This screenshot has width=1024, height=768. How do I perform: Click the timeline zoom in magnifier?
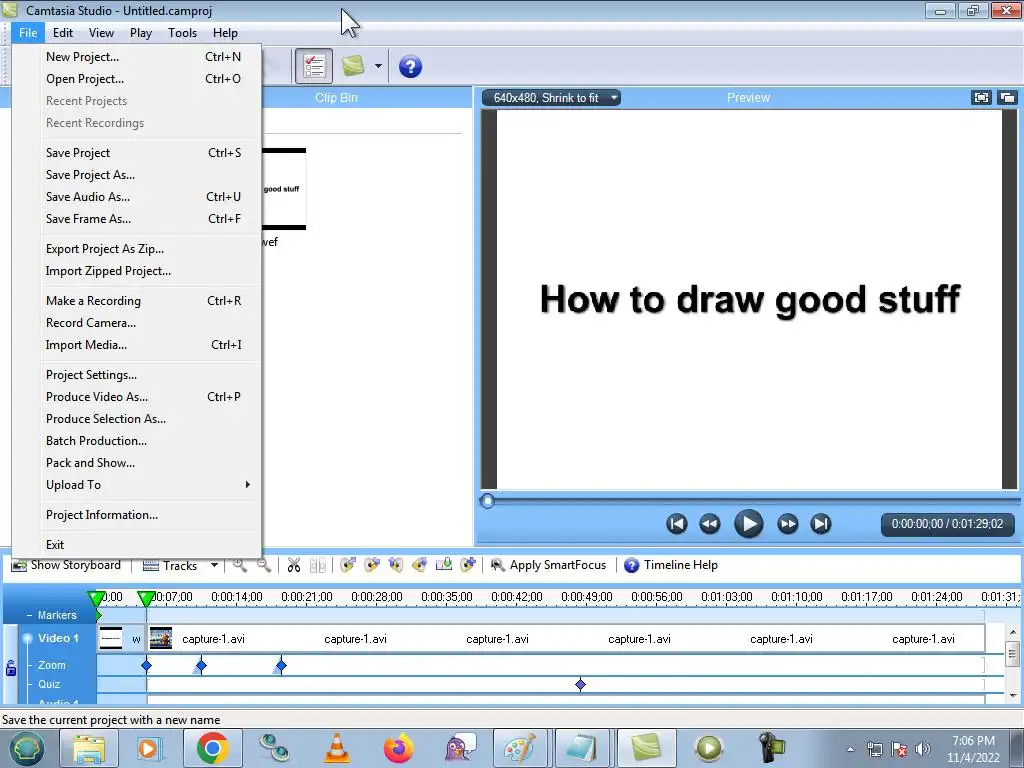(x=240, y=566)
